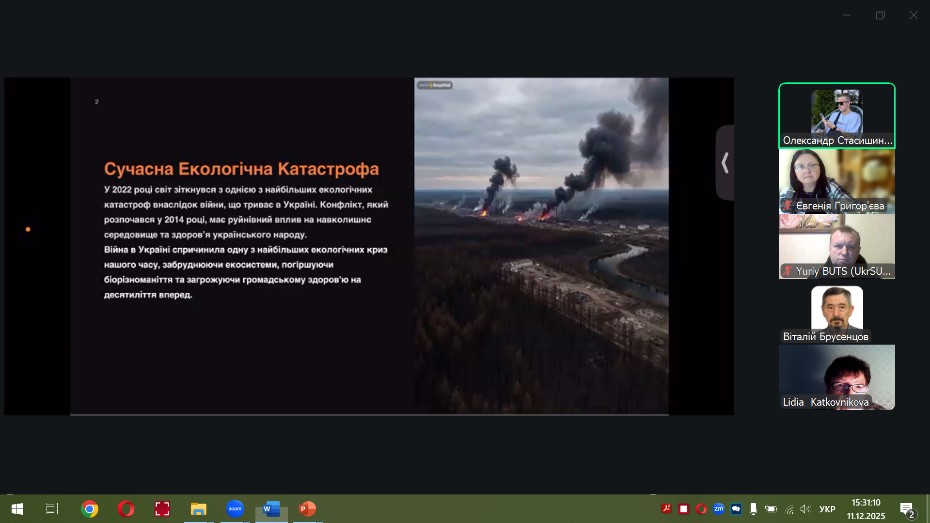Open the Windows Start menu
This screenshot has height=523, width=930.
(x=17, y=509)
